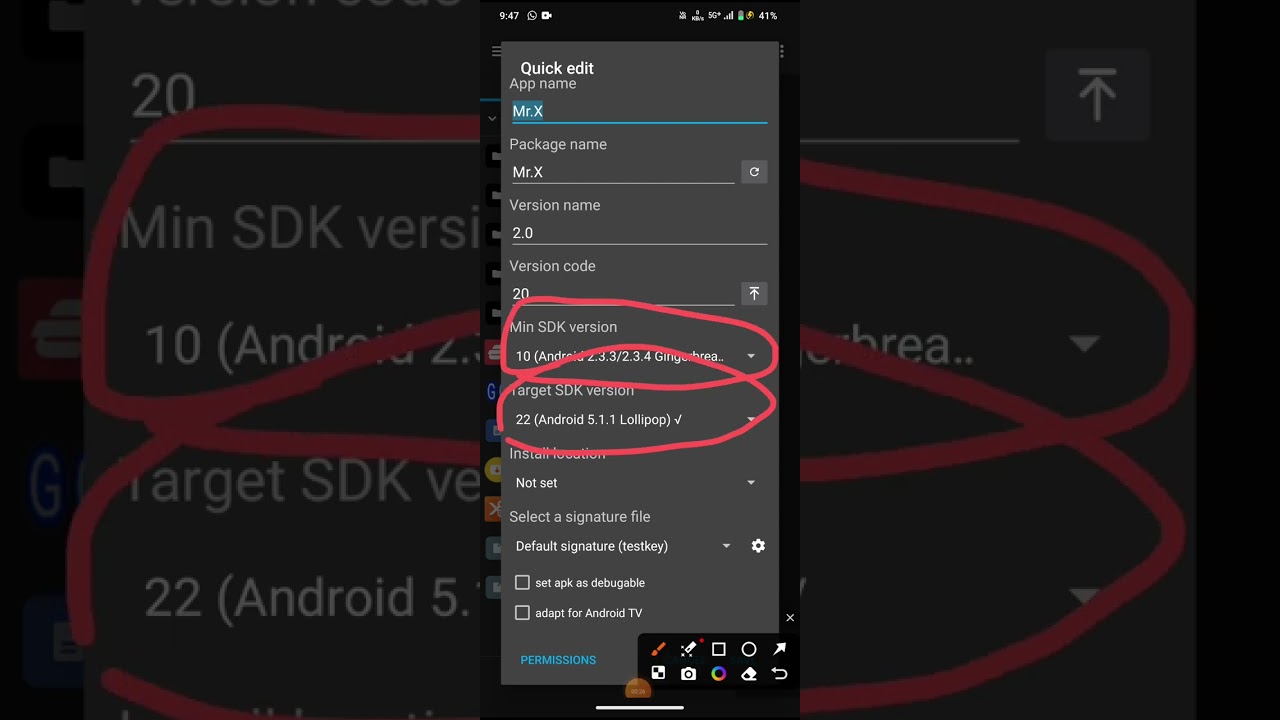
Task: Select the laser pen tool with red dot
Action: tap(689, 649)
